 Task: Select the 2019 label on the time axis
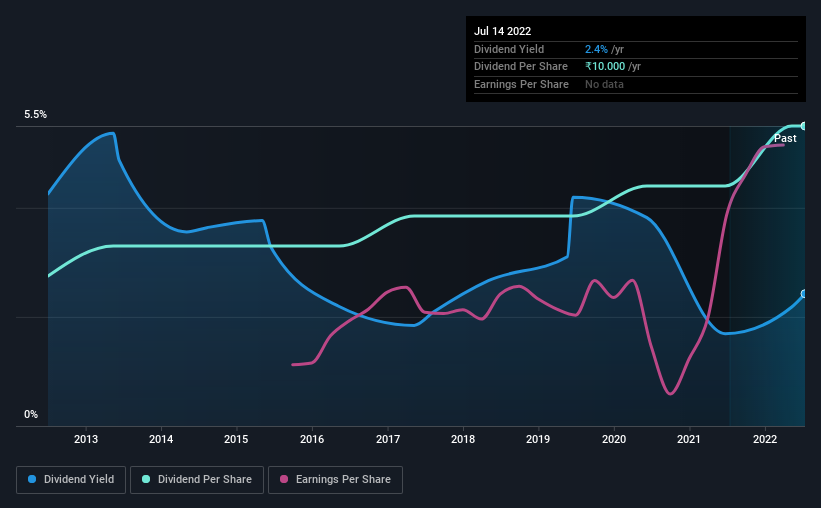[538, 439]
